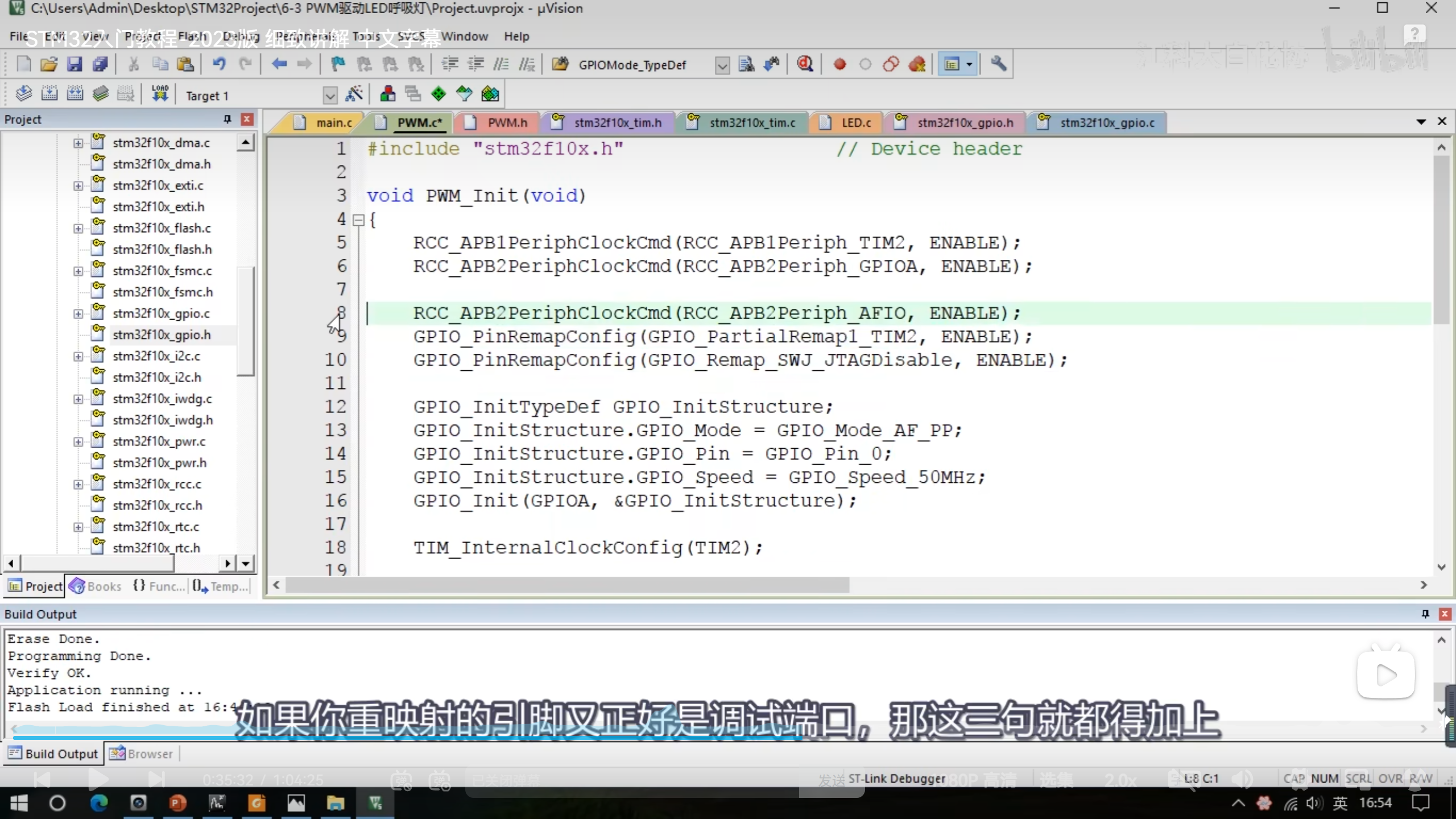Switch to the main.c tab
This screenshot has height=819, width=1456.
click(x=333, y=122)
